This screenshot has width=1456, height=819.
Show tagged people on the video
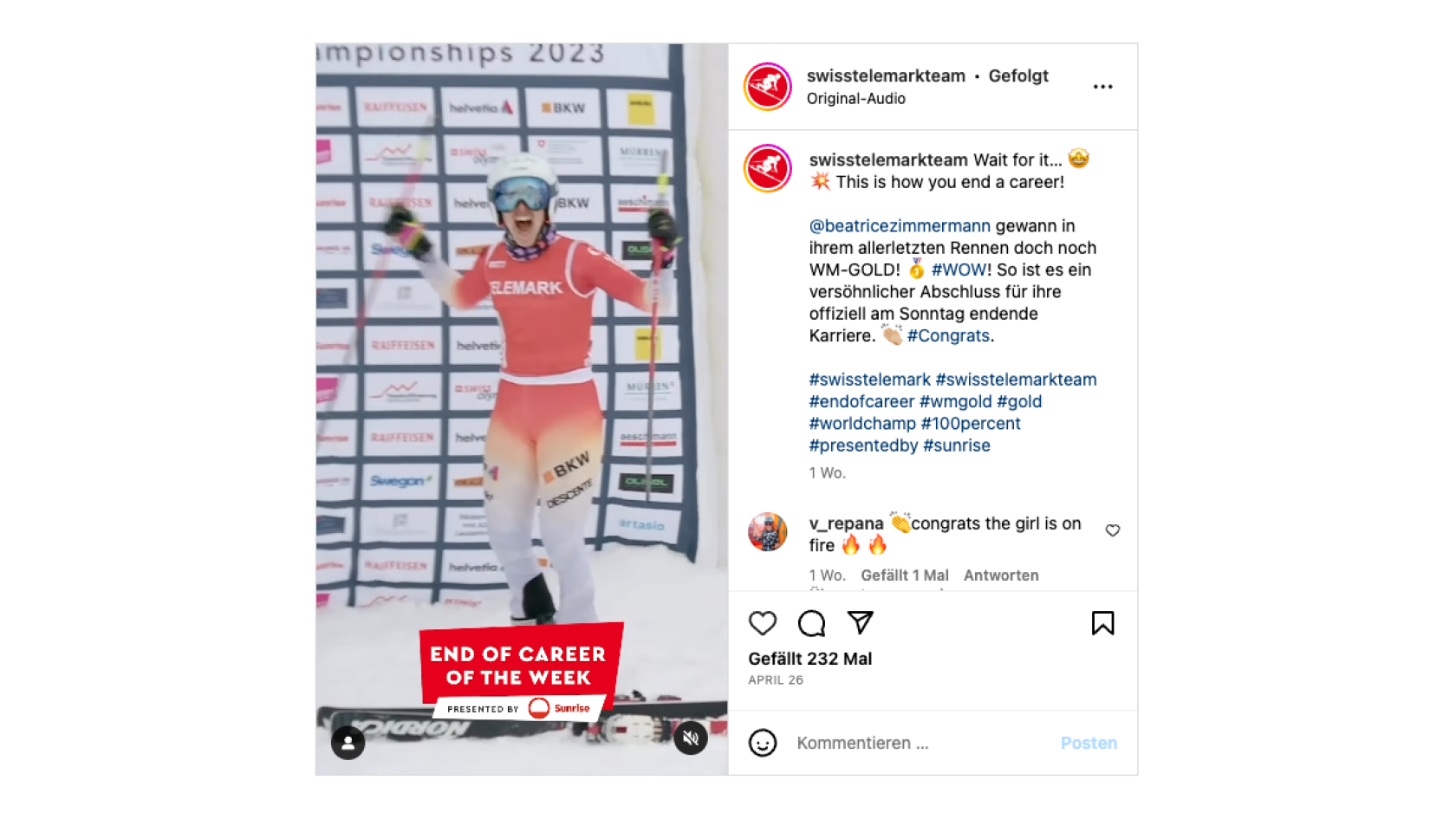pos(348,743)
